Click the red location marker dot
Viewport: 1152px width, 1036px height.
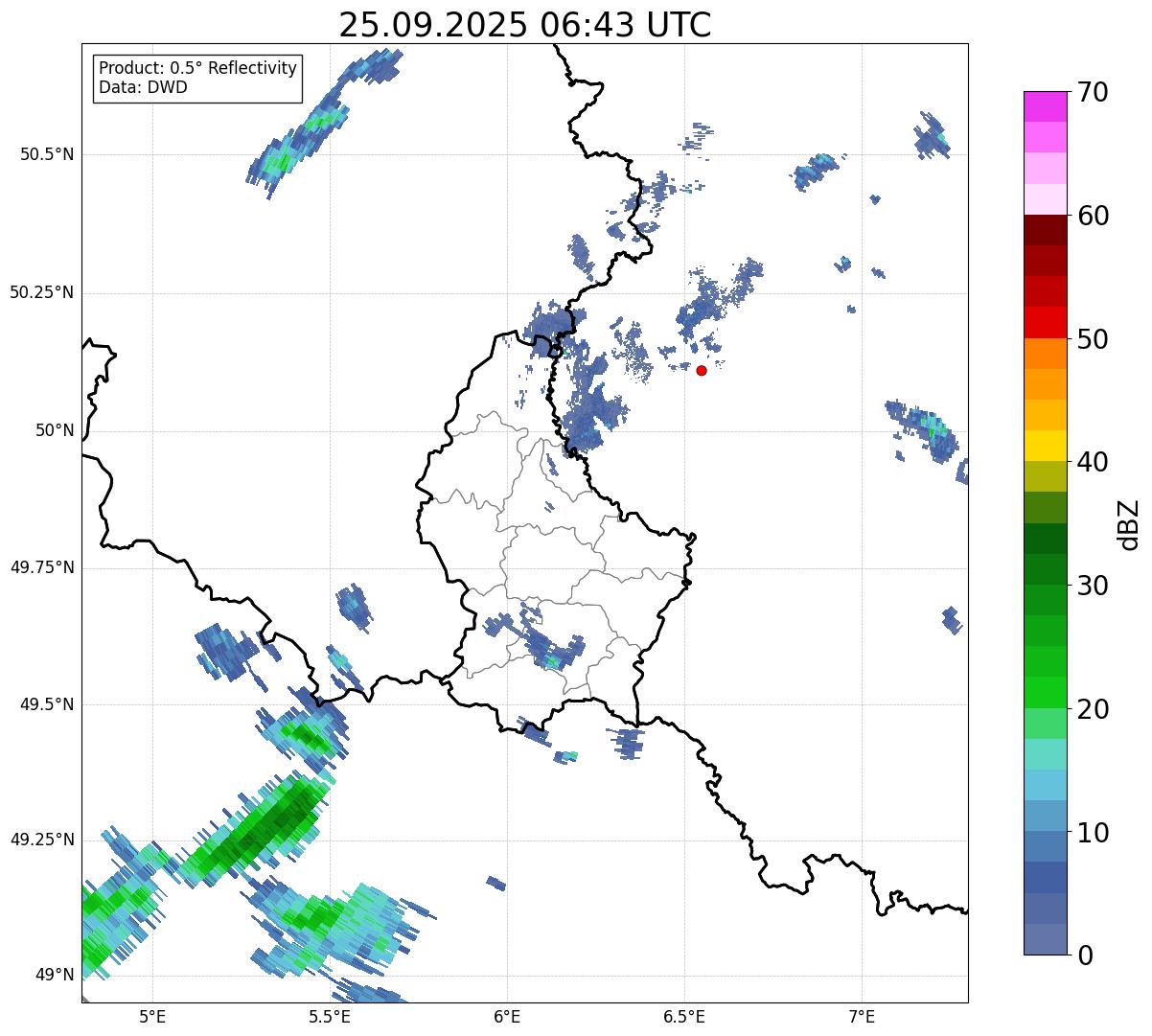click(702, 370)
